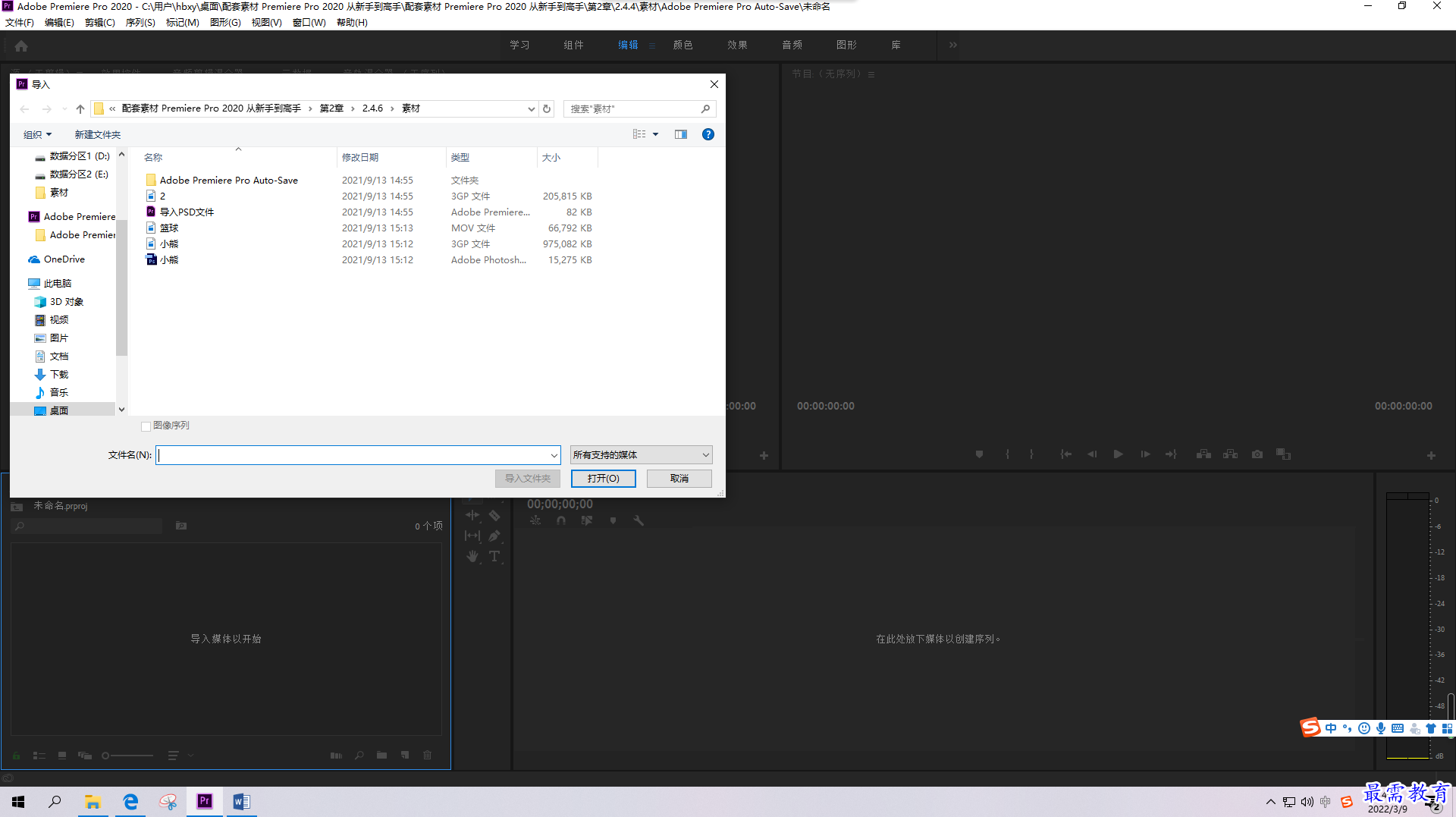Select the Razor tool in the tools panel
The width and height of the screenshot is (1456, 817).
(x=494, y=516)
